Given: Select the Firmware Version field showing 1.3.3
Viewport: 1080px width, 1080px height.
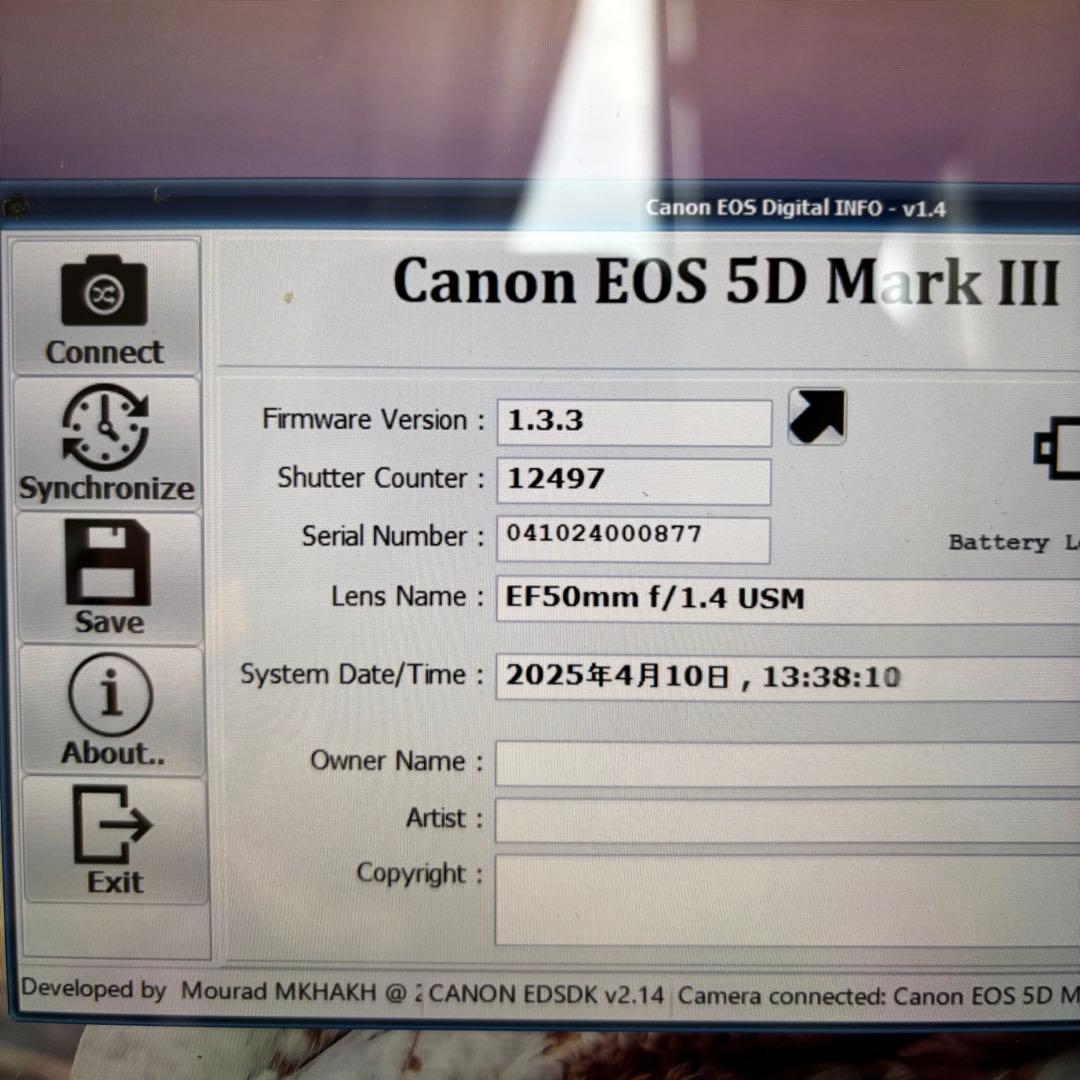Looking at the screenshot, I should pos(633,422).
